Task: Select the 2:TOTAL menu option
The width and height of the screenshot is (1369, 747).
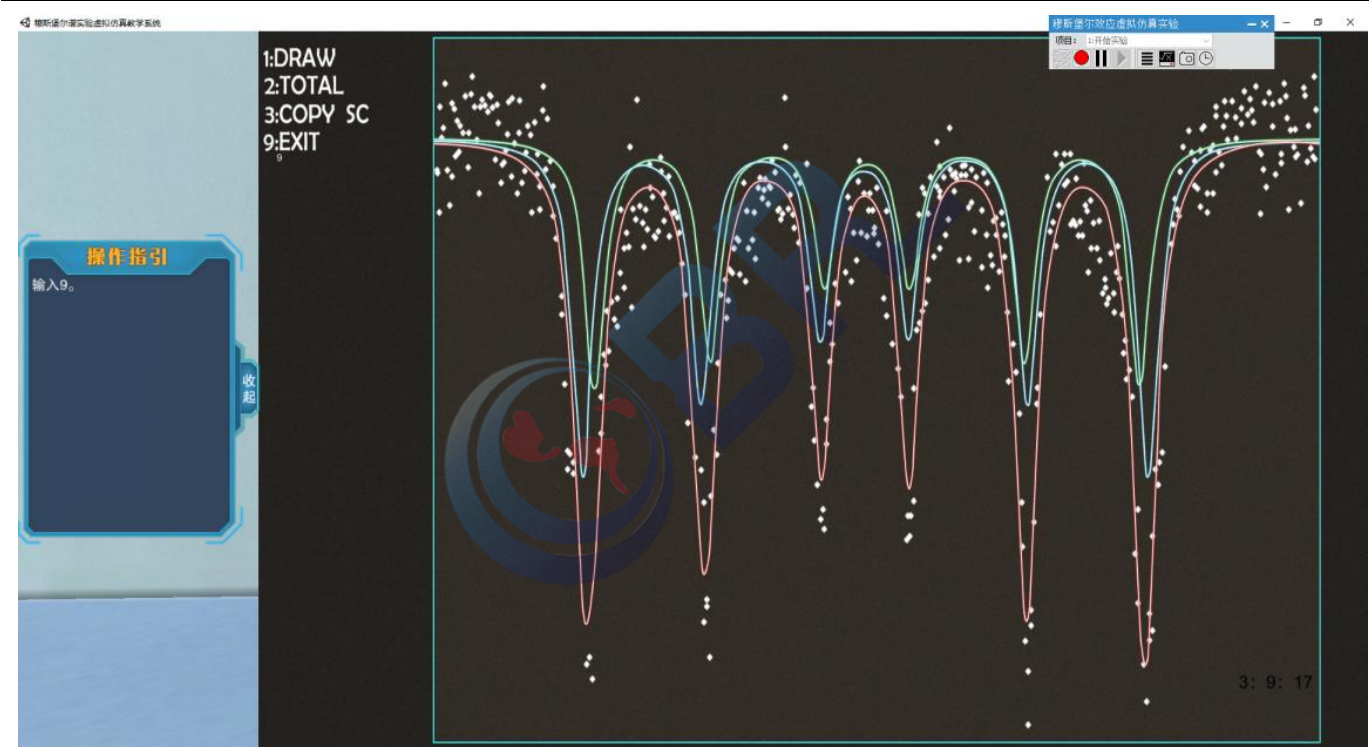Action: click(303, 86)
